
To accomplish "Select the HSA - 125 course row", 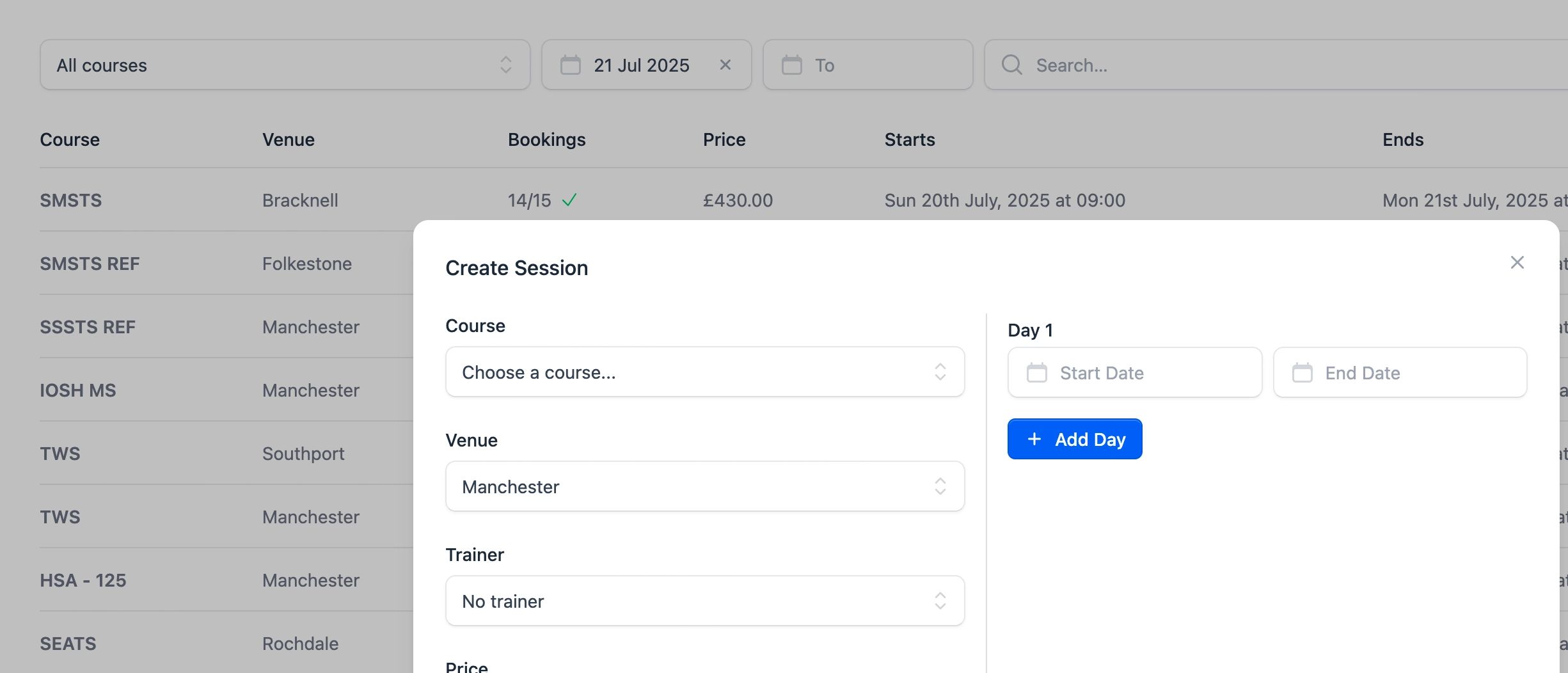I will [83, 580].
